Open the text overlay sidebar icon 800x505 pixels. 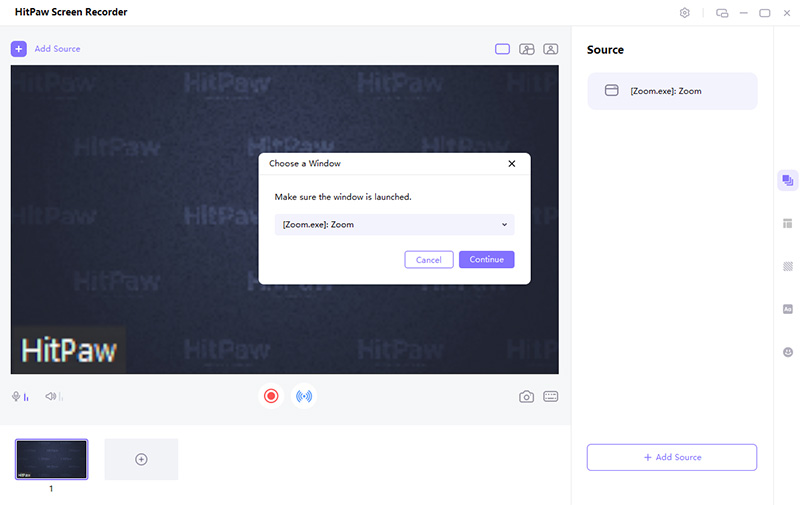pos(788,309)
